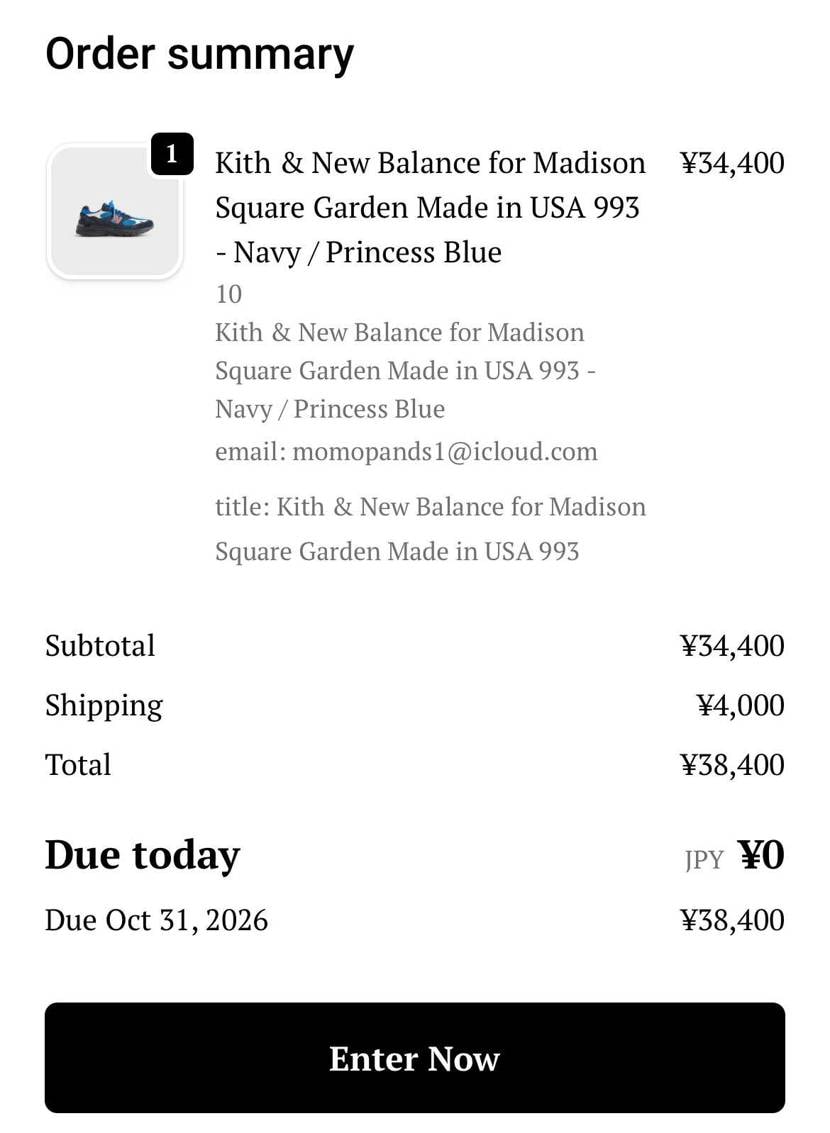Click the JPY currency code
Screen dimensions: 830x1133
point(704,860)
